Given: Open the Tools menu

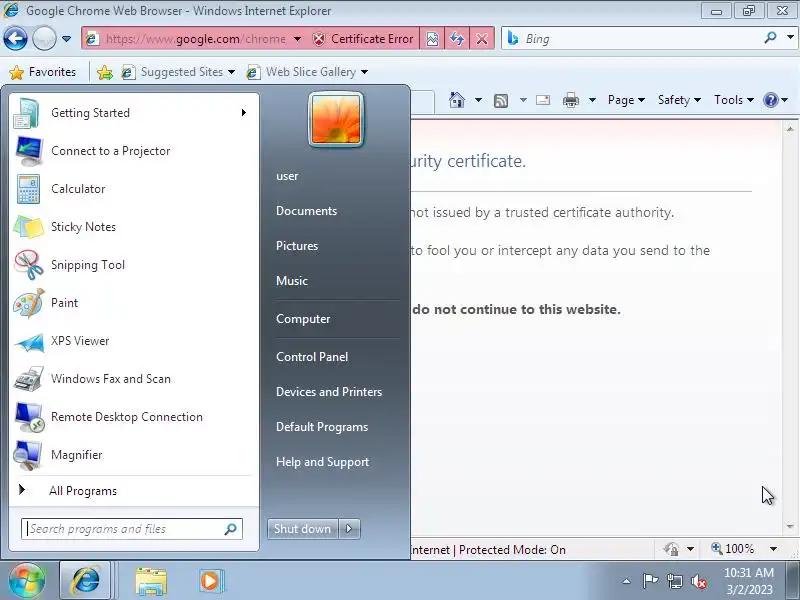Looking at the screenshot, I should point(734,100).
